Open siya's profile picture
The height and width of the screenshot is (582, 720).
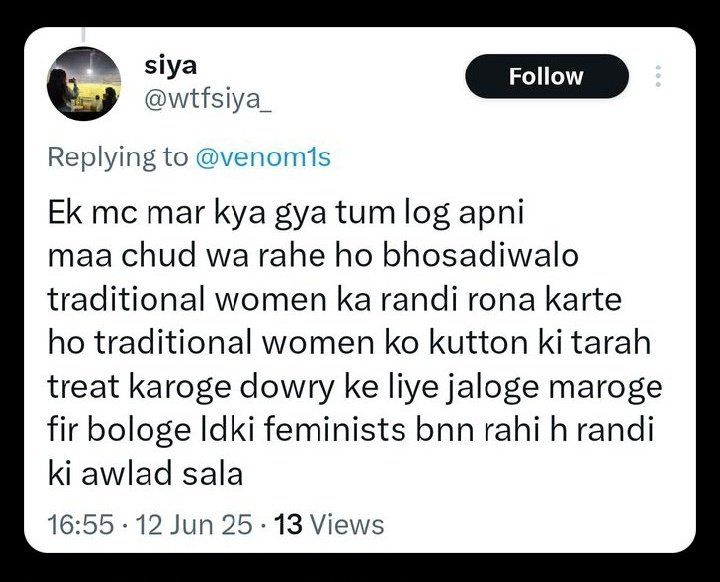[x=84, y=84]
